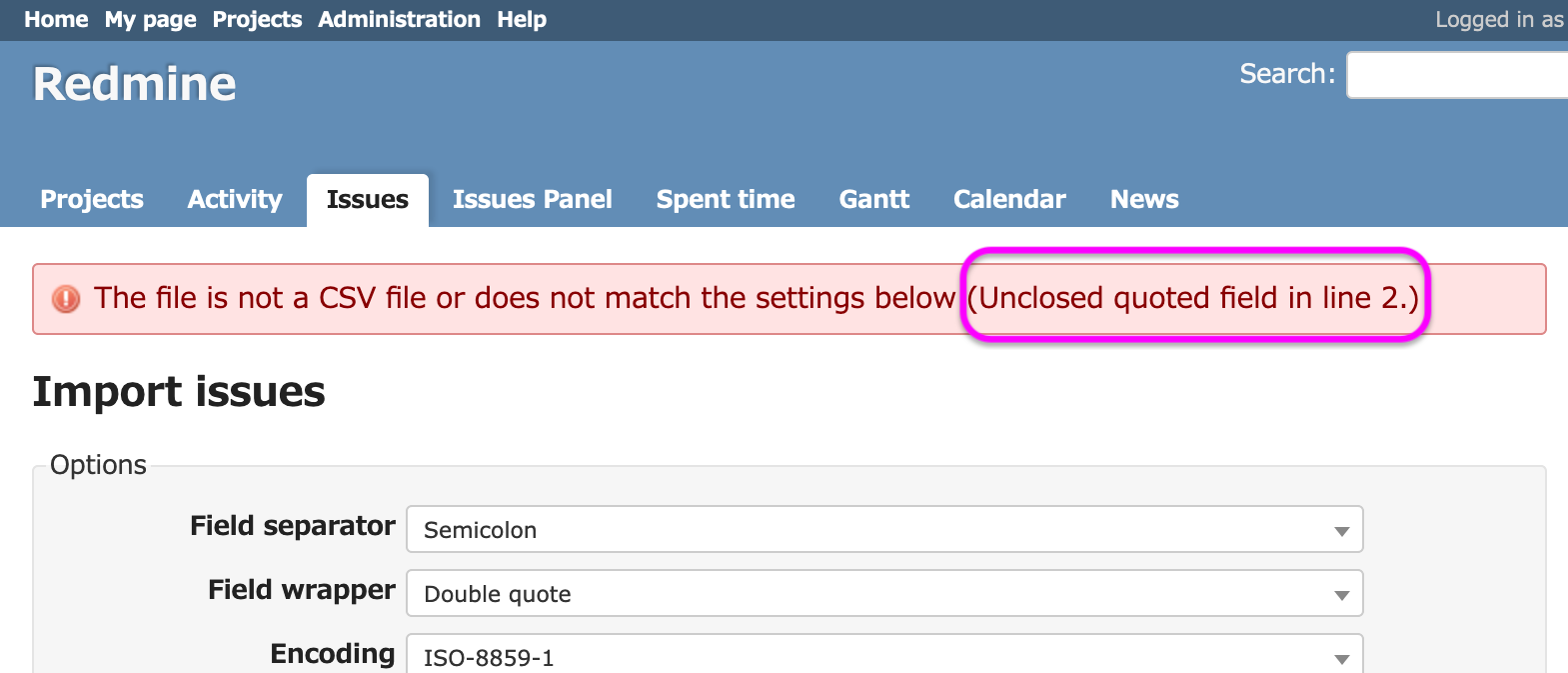Open the Calendar tab
Viewport: 1568px width, 673px height.
1009,199
